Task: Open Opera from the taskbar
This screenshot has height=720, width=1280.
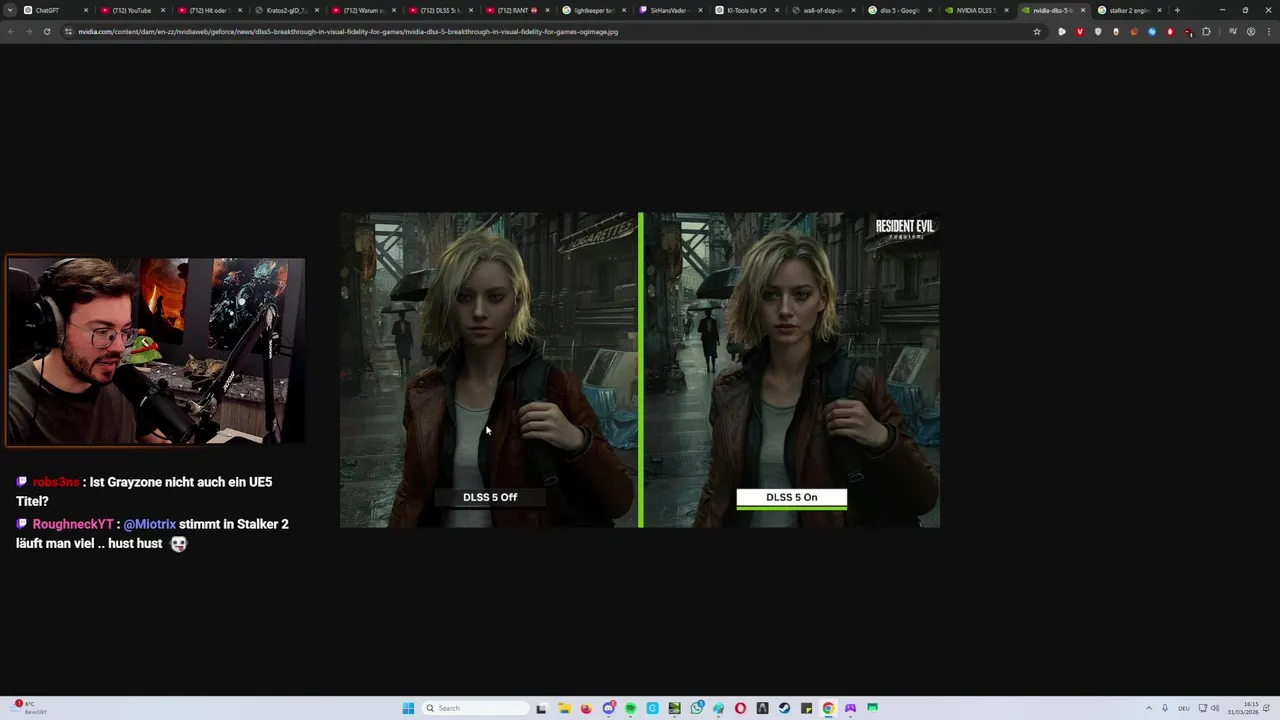Action: pos(740,708)
